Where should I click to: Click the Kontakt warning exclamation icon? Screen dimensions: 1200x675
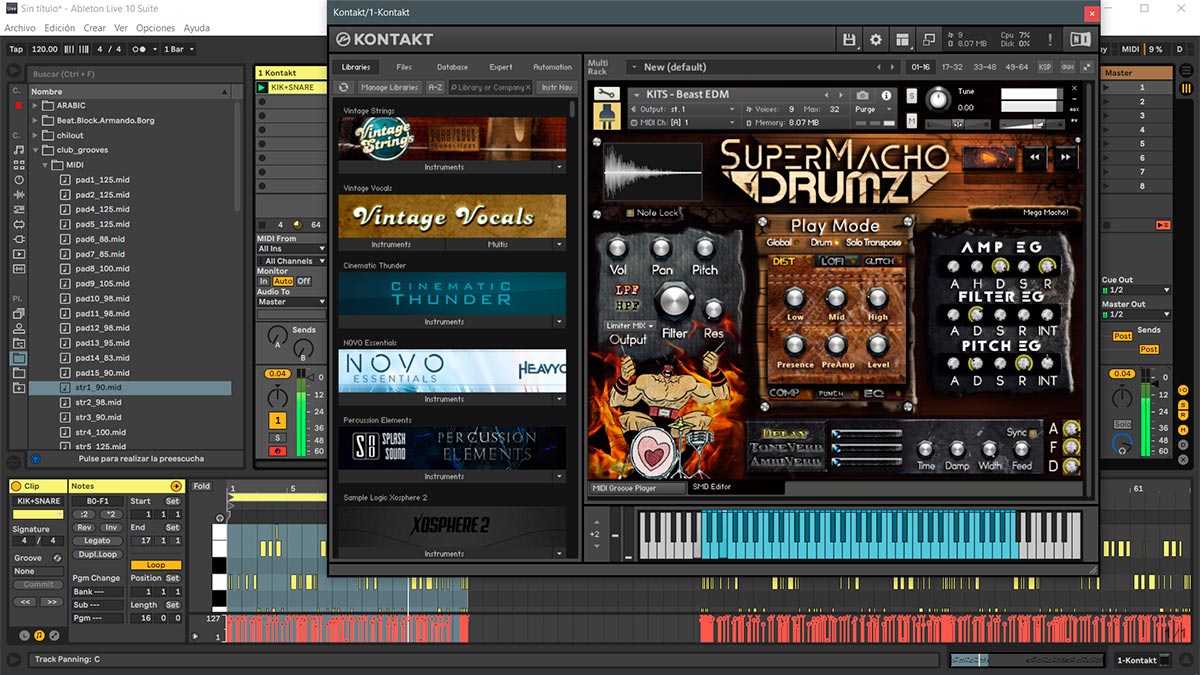(x=1050, y=39)
